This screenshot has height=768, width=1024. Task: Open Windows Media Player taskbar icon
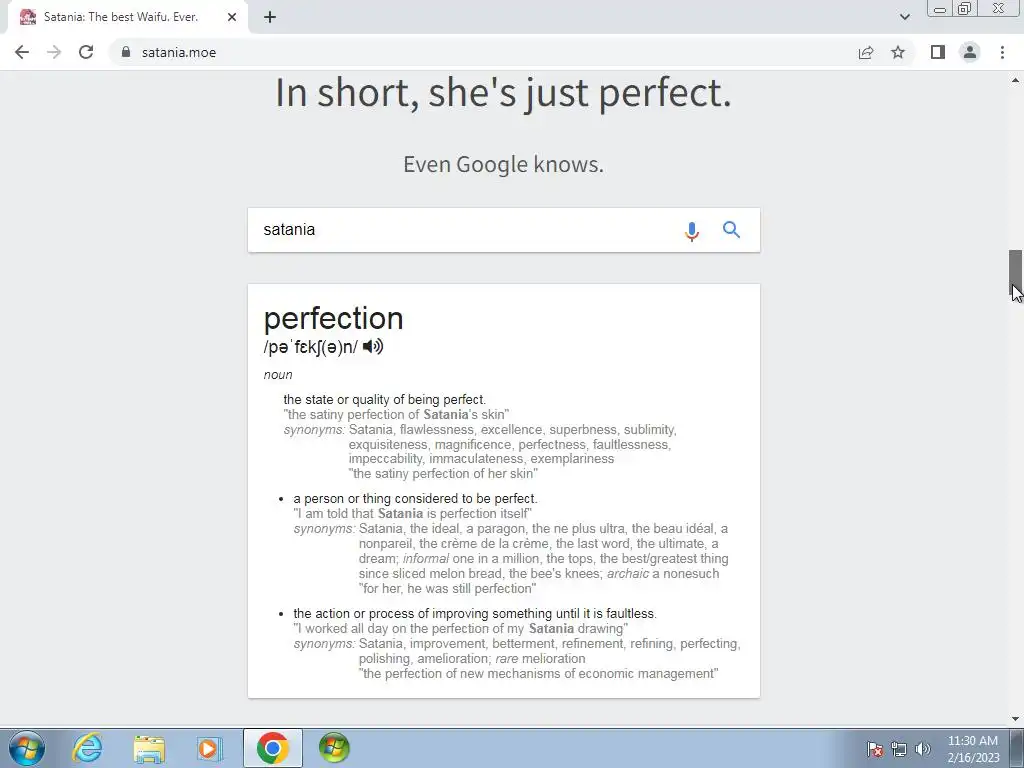coord(209,748)
